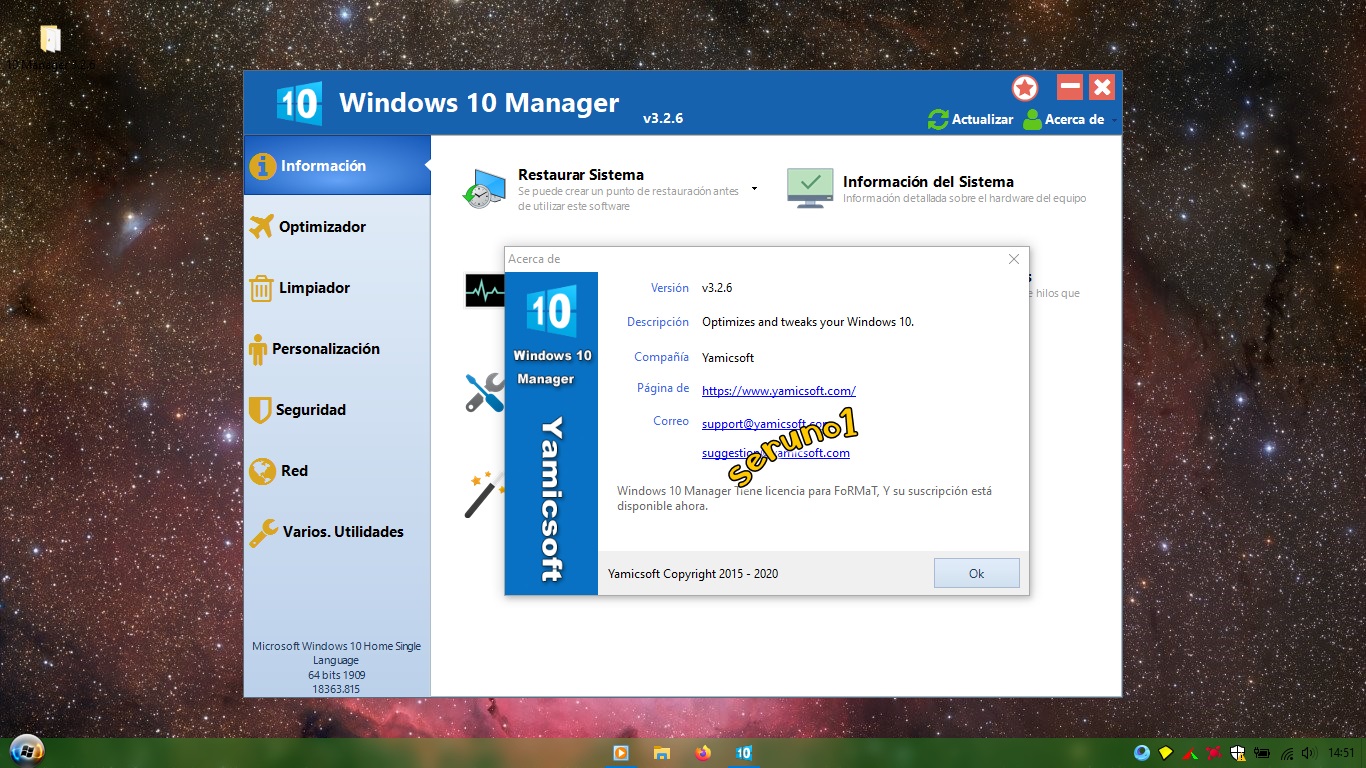The height and width of the screenshot is (768, 1366).
Task: Click the '64 bits 1909' system info text
Action: point(337,675)
